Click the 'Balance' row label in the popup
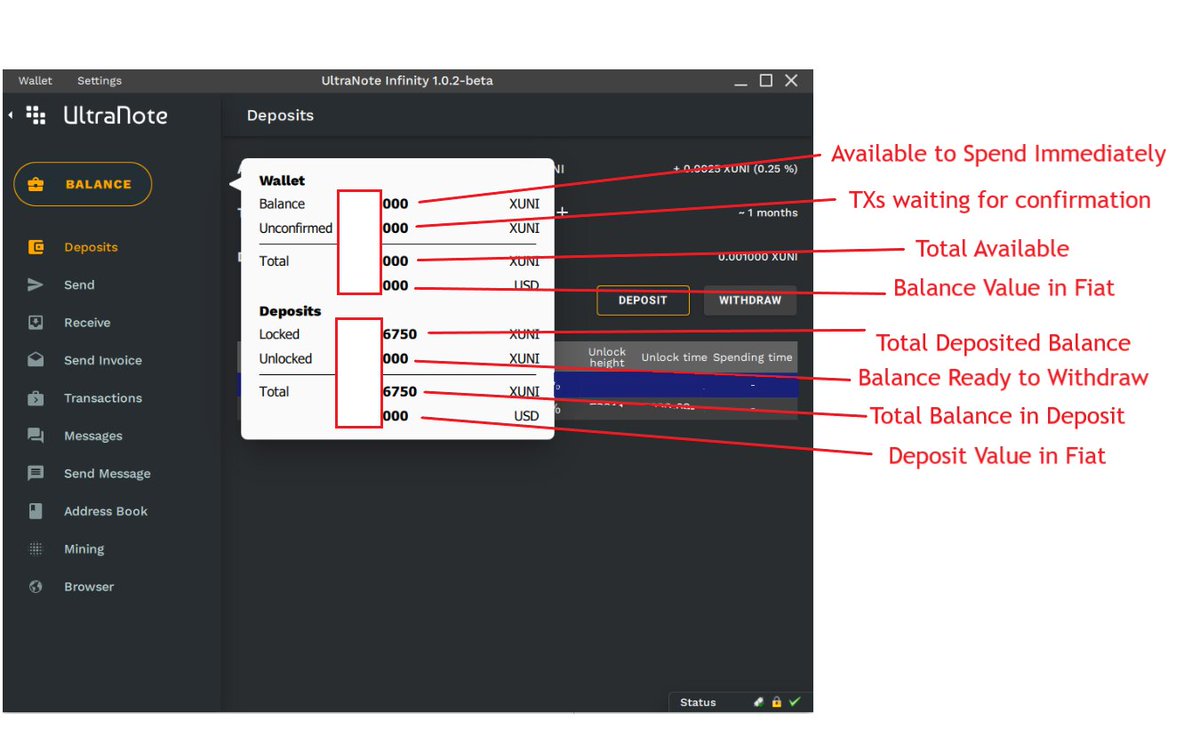Screen dimensions: 1200x729 [282, 204]
